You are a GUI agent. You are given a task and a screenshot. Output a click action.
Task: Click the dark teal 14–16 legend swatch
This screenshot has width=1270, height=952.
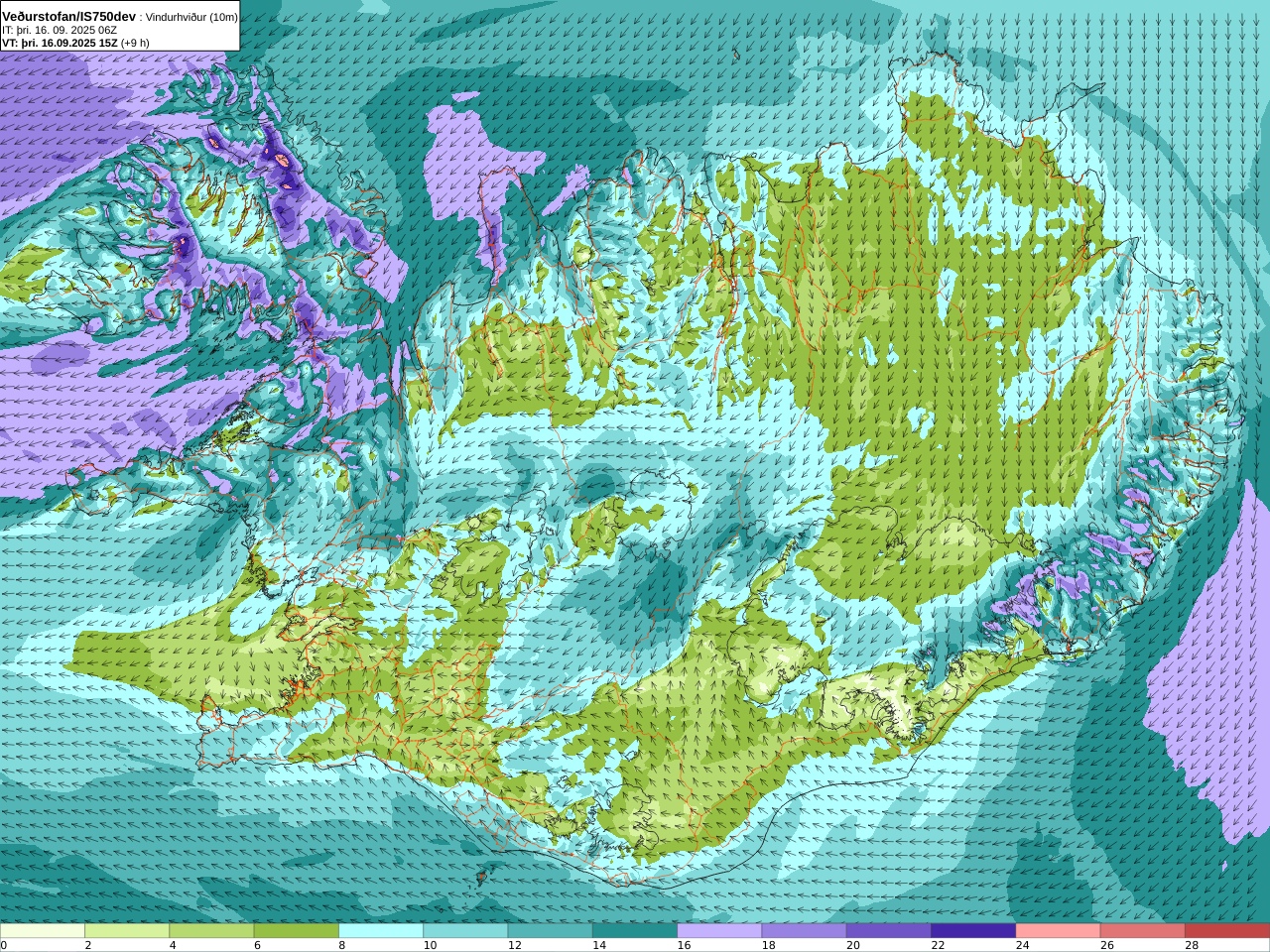pyautogui.click(x=635, y=931)
